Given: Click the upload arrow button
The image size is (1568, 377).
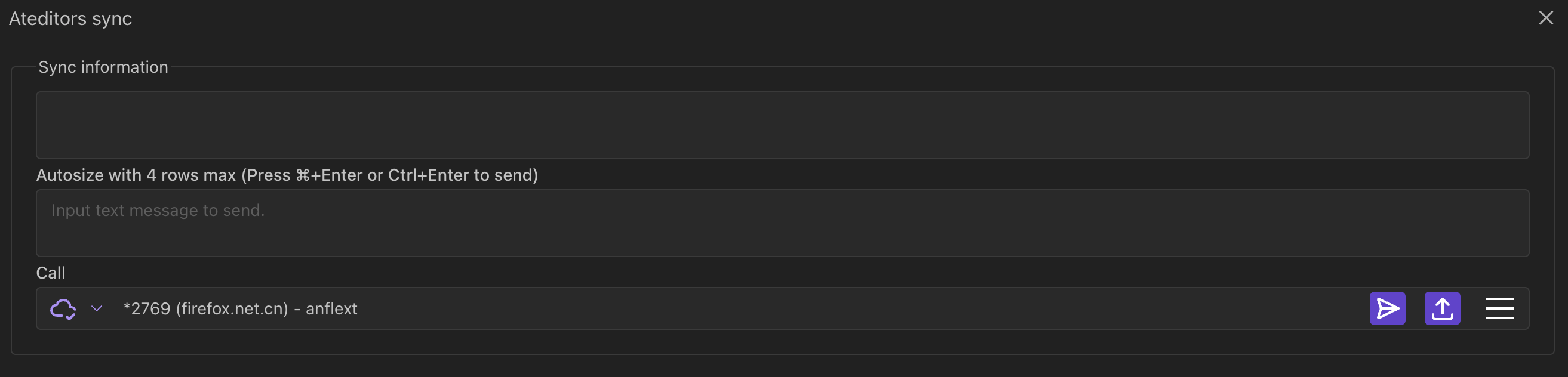Looking at the screenshot, I should point(1441,308).
